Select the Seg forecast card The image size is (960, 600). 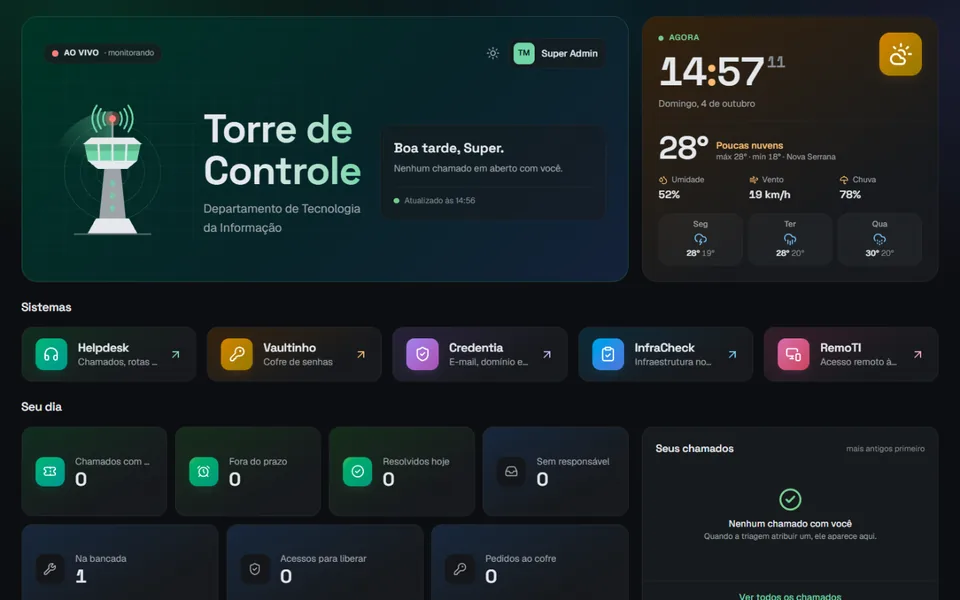(700, 239)
